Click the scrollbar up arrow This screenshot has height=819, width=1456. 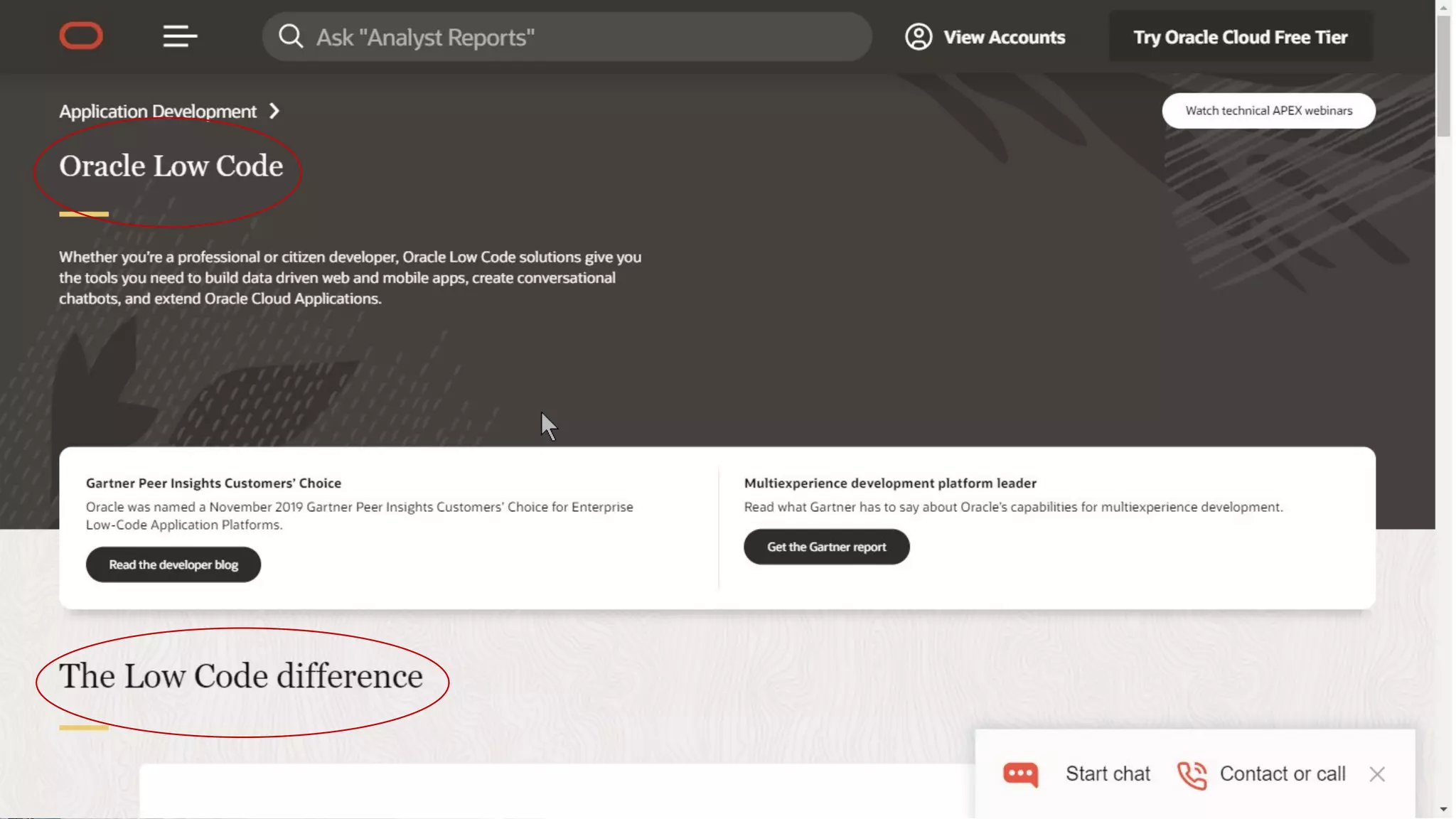(x=1443, y=9)
